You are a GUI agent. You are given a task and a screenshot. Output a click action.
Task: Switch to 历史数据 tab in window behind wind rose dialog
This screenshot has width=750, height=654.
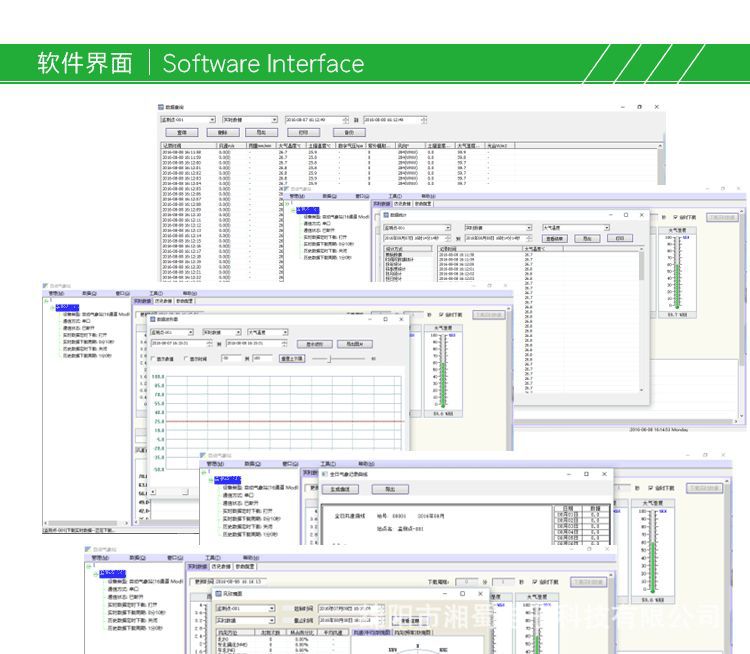(221, 566)
